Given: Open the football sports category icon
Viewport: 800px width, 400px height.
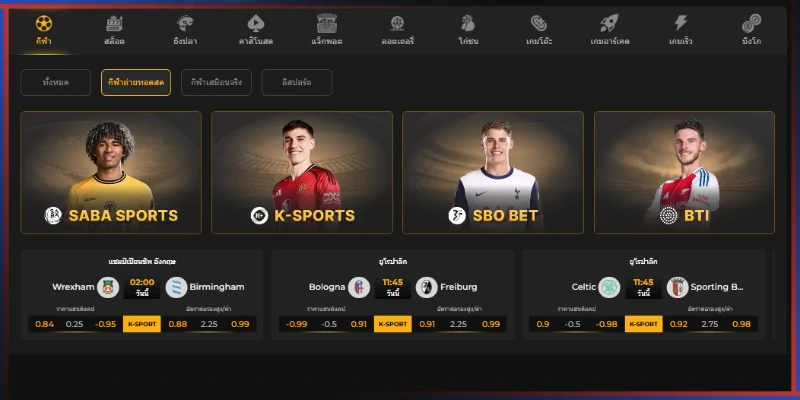Looking at the screenshot, I should click(x=44, y=23).
